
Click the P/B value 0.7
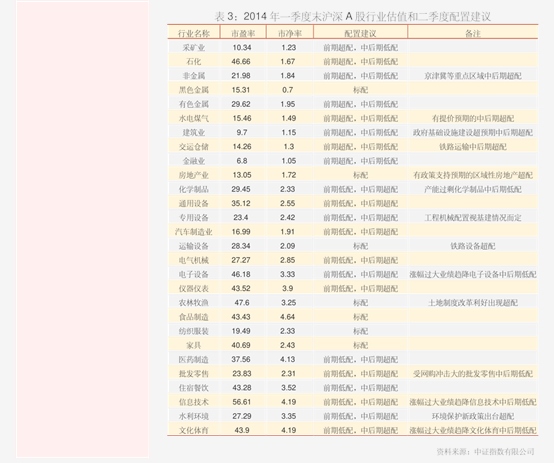click(288, 90)
